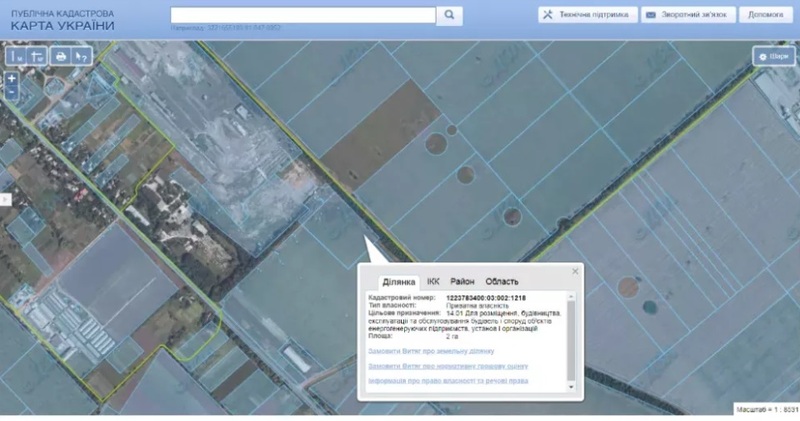Select the area measurement tool
The image size is (800, 421).
click(x=37, y=56)
